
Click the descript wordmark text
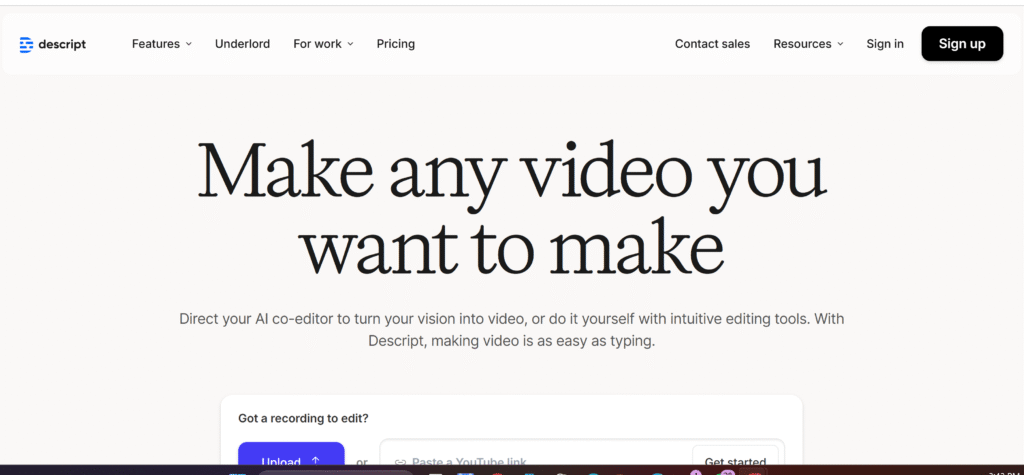click(62, 44)
